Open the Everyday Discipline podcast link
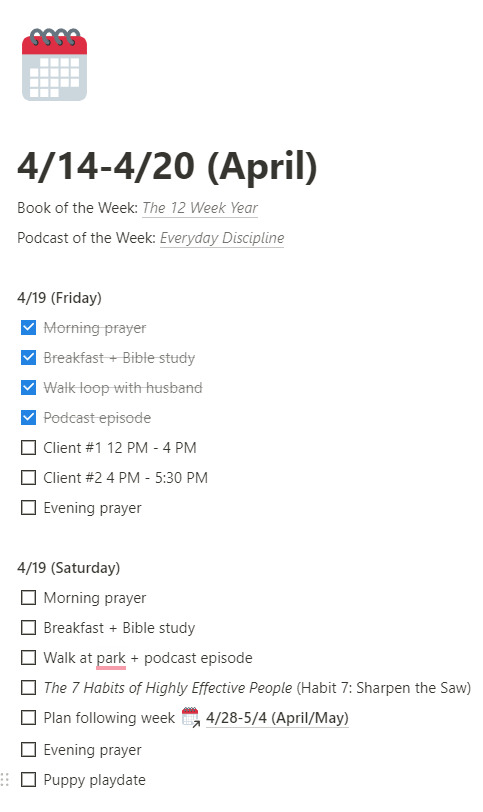The image size is (483, 812). coord(222,238)
